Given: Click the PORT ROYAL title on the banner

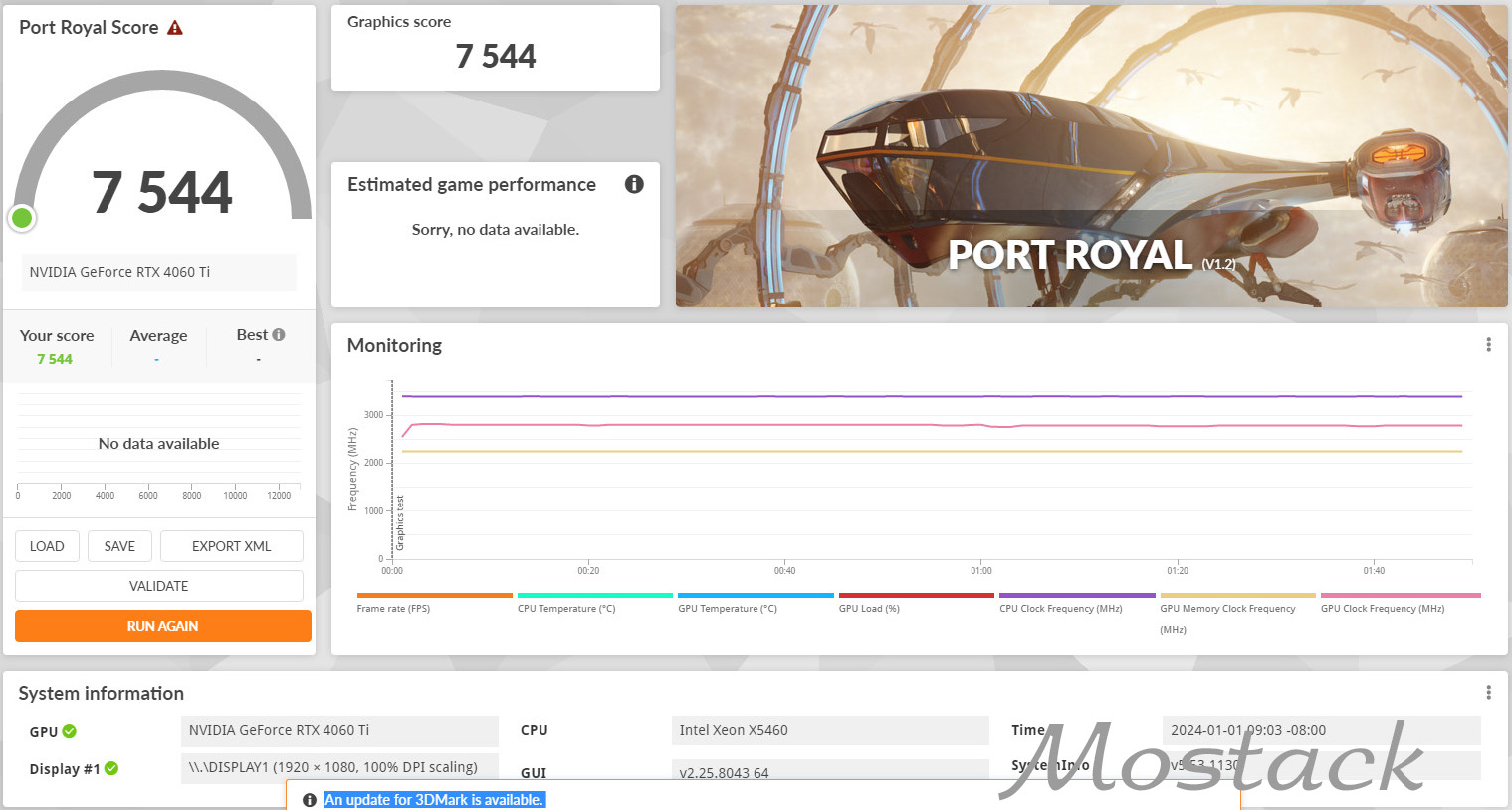Looking at the screenshot, I should 1070,256.
